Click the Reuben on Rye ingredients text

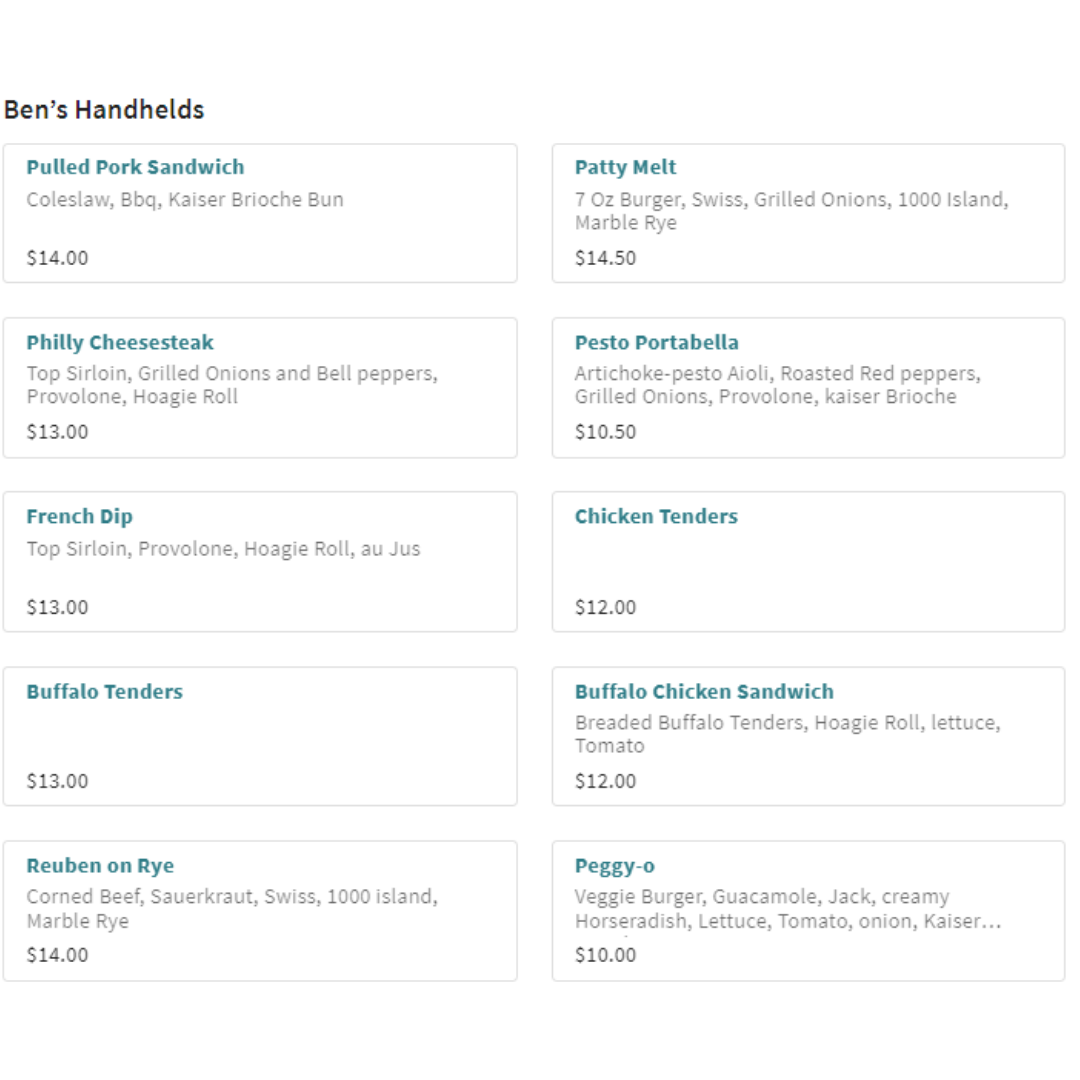[x=231, y=908]
